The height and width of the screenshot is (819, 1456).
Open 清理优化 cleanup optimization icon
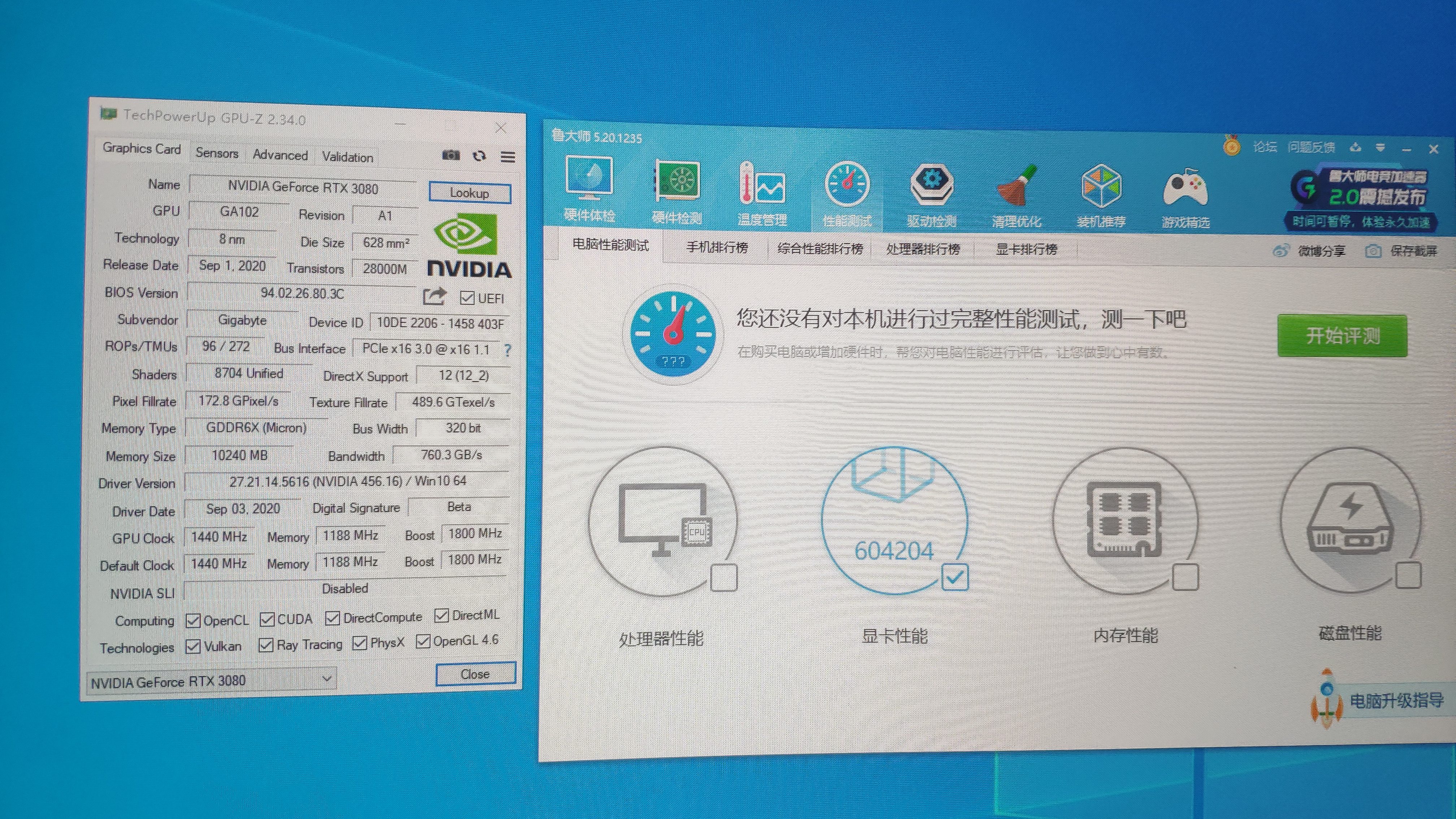coord(1016,197)
